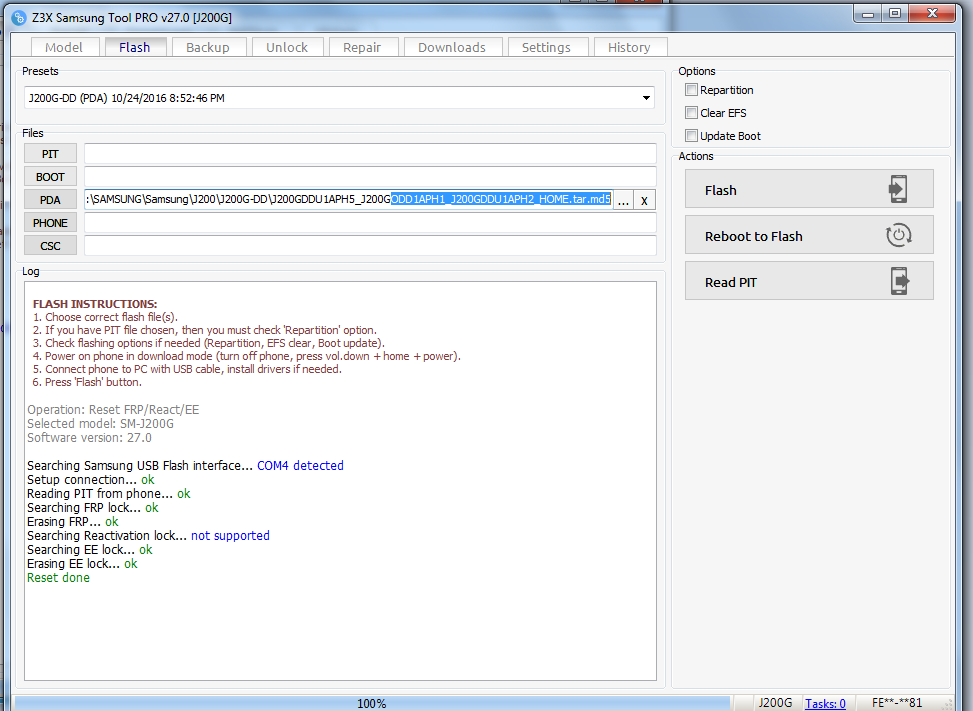This screenshot has width=973, height=711.
Task: Click 'Selected model: SM-J200G' log line
Action: tap(101, 424)
